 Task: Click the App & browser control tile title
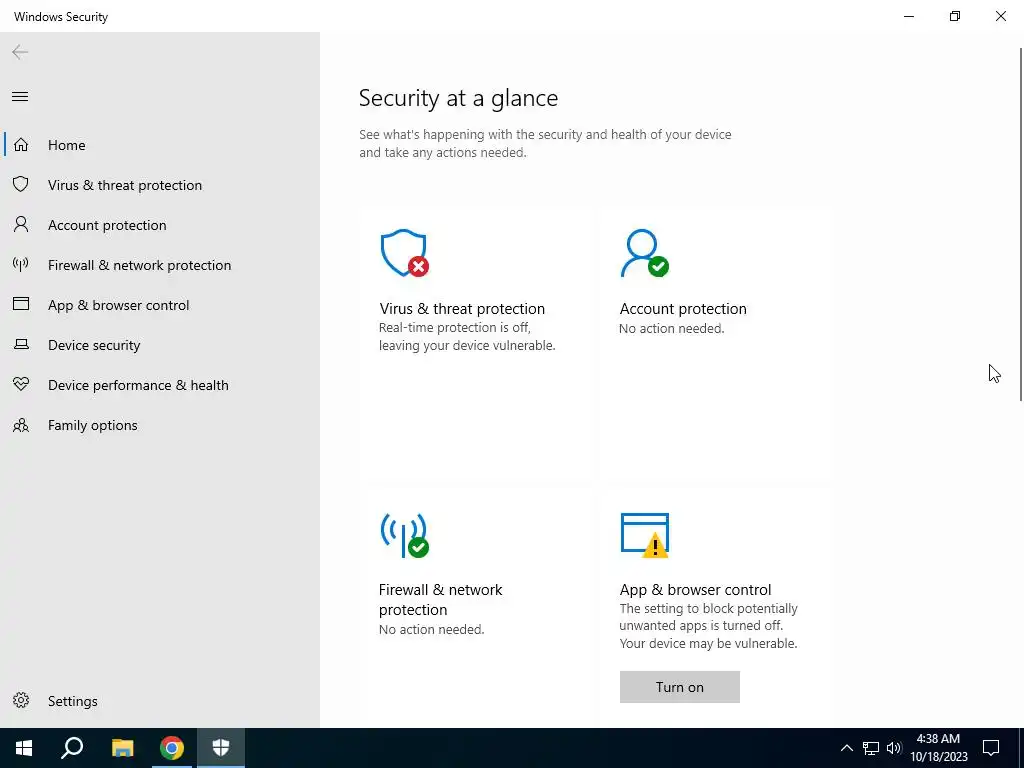click(695, 590)
